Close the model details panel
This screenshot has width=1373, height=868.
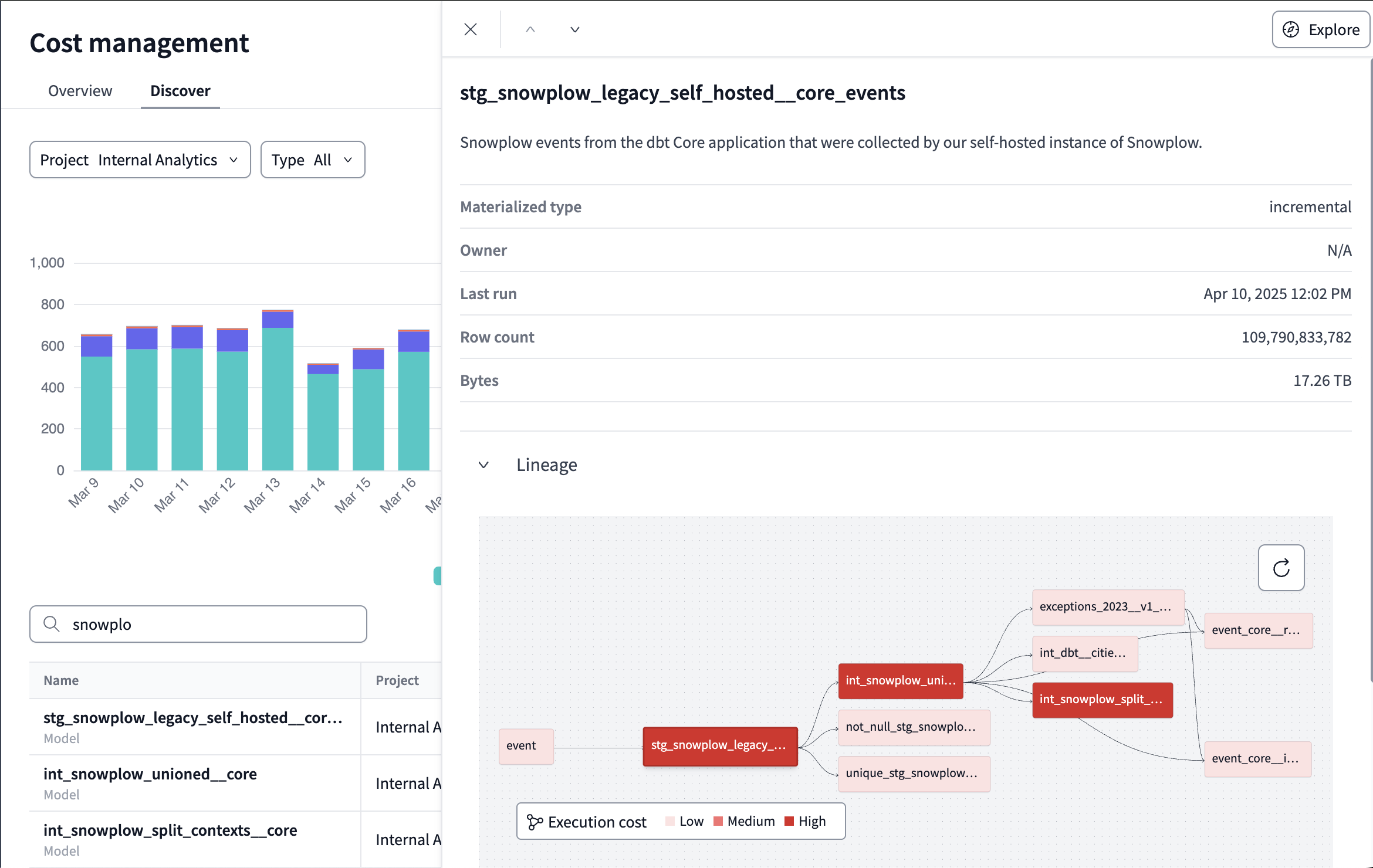point(470,29)
